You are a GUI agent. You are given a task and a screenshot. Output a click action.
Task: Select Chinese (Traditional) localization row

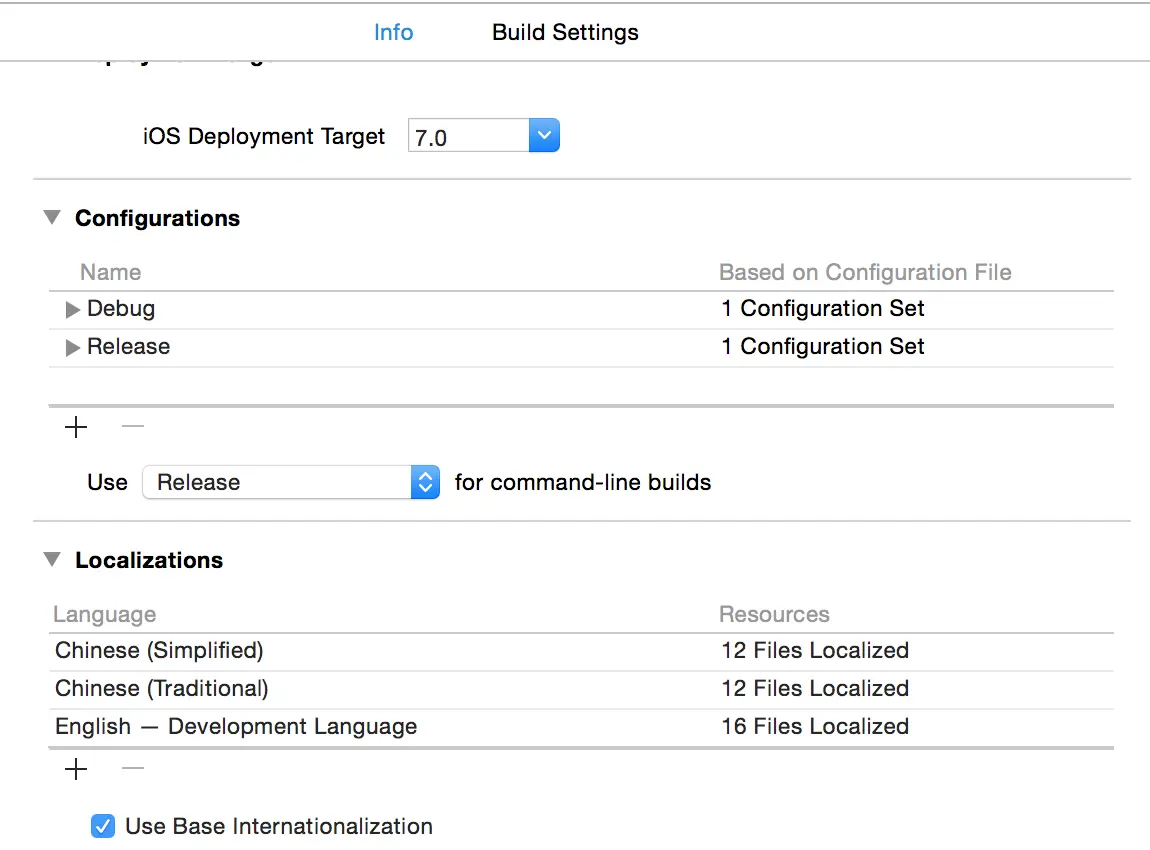click(162, 689)
